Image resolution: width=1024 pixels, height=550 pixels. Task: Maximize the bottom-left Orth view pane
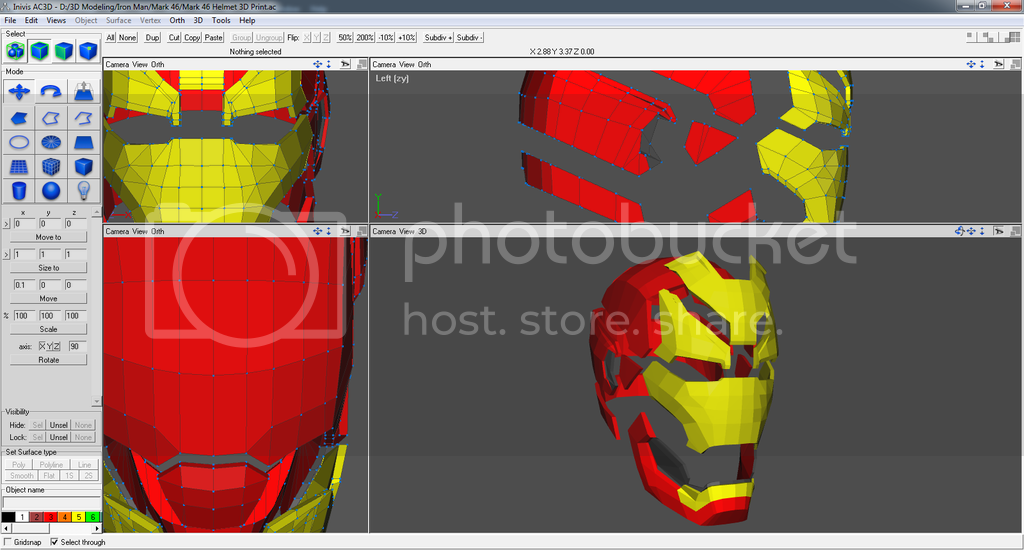[x=361, y=231]
